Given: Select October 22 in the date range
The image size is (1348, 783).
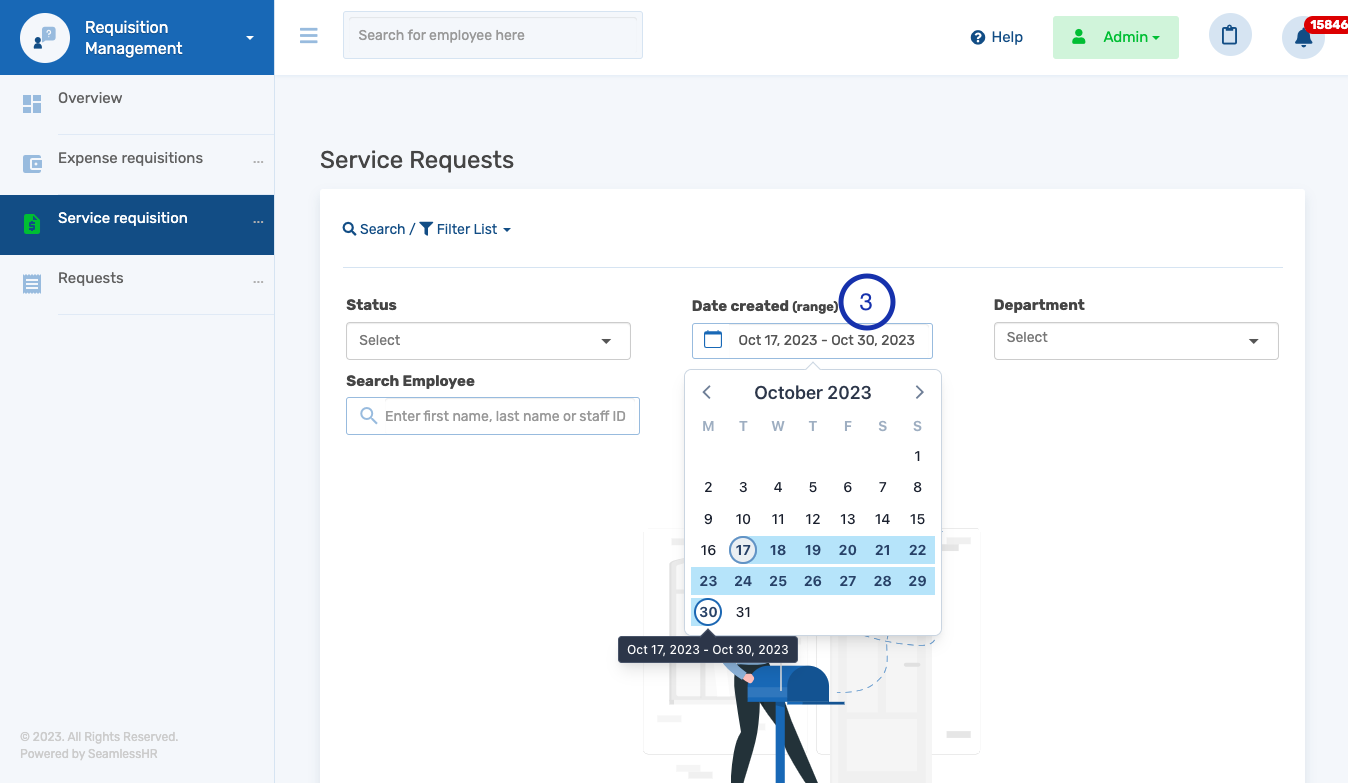Looking at the screenshot, I should [x=917, y=549].
